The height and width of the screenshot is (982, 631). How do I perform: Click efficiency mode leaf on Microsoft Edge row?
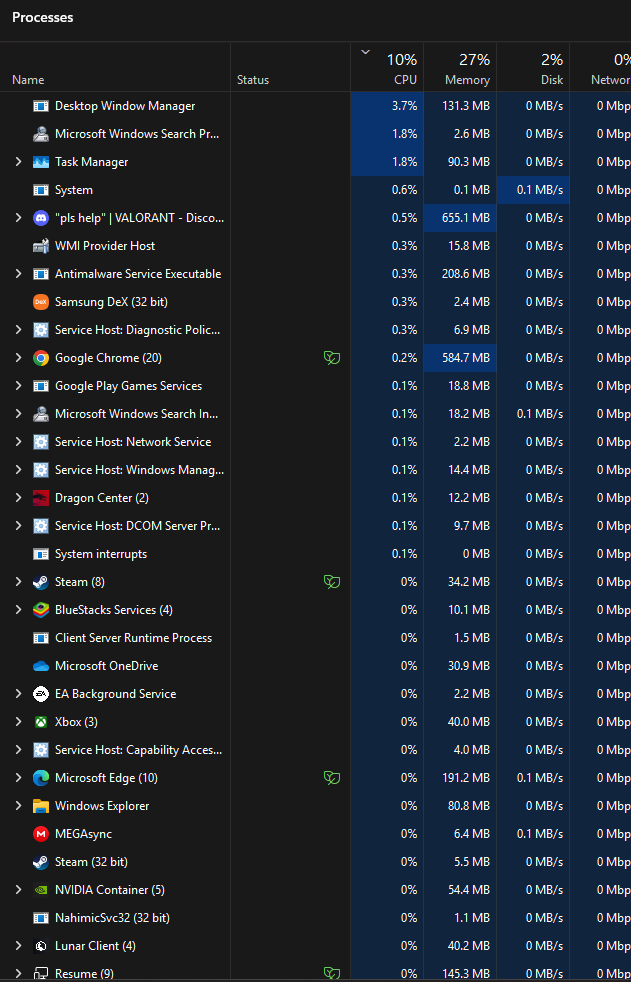[x=332, y=778]
